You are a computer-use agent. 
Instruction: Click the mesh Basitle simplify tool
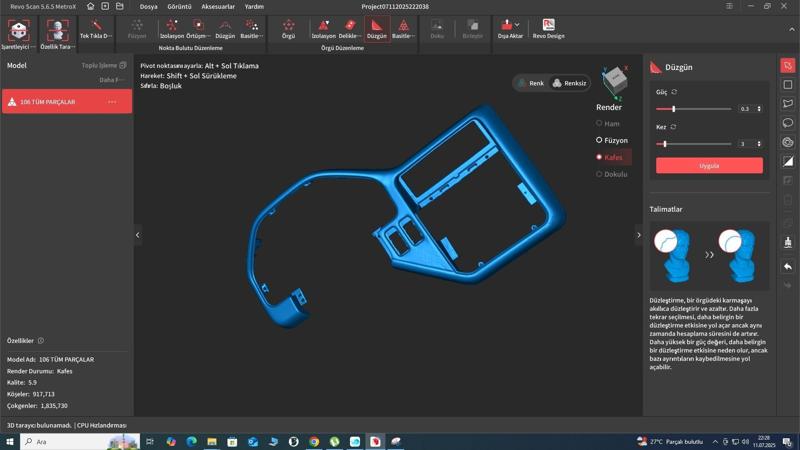tap(403, 29)
